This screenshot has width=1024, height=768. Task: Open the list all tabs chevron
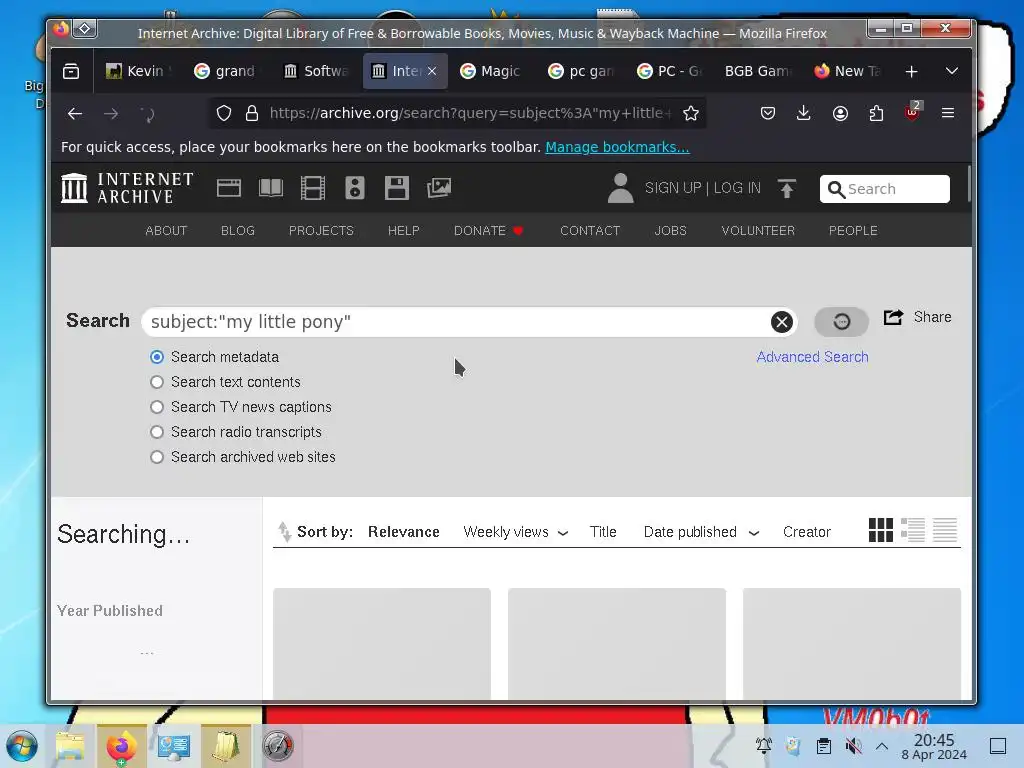952,71
